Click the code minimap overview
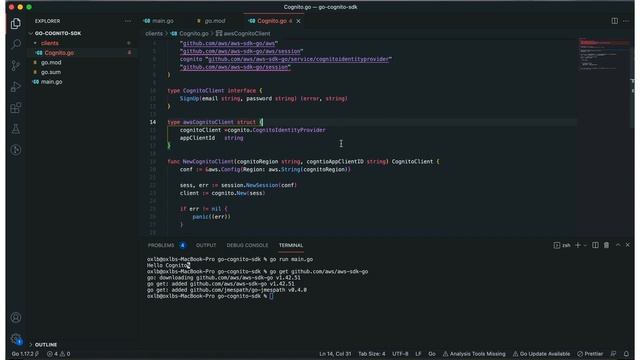The height and width of the screenshot is (360, 640). [604, 55]
